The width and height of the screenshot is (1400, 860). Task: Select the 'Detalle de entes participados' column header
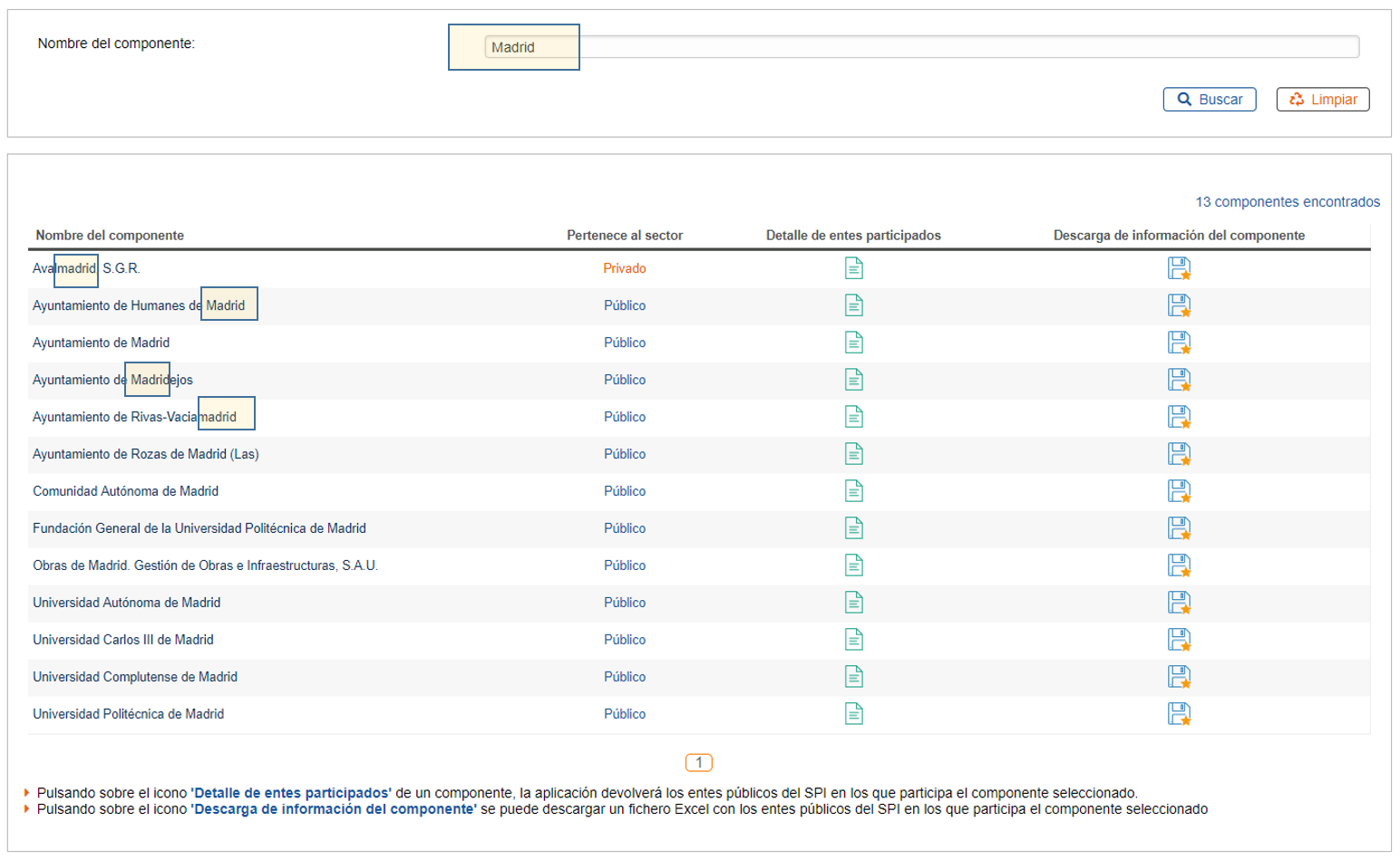click(x=853, y=236)
